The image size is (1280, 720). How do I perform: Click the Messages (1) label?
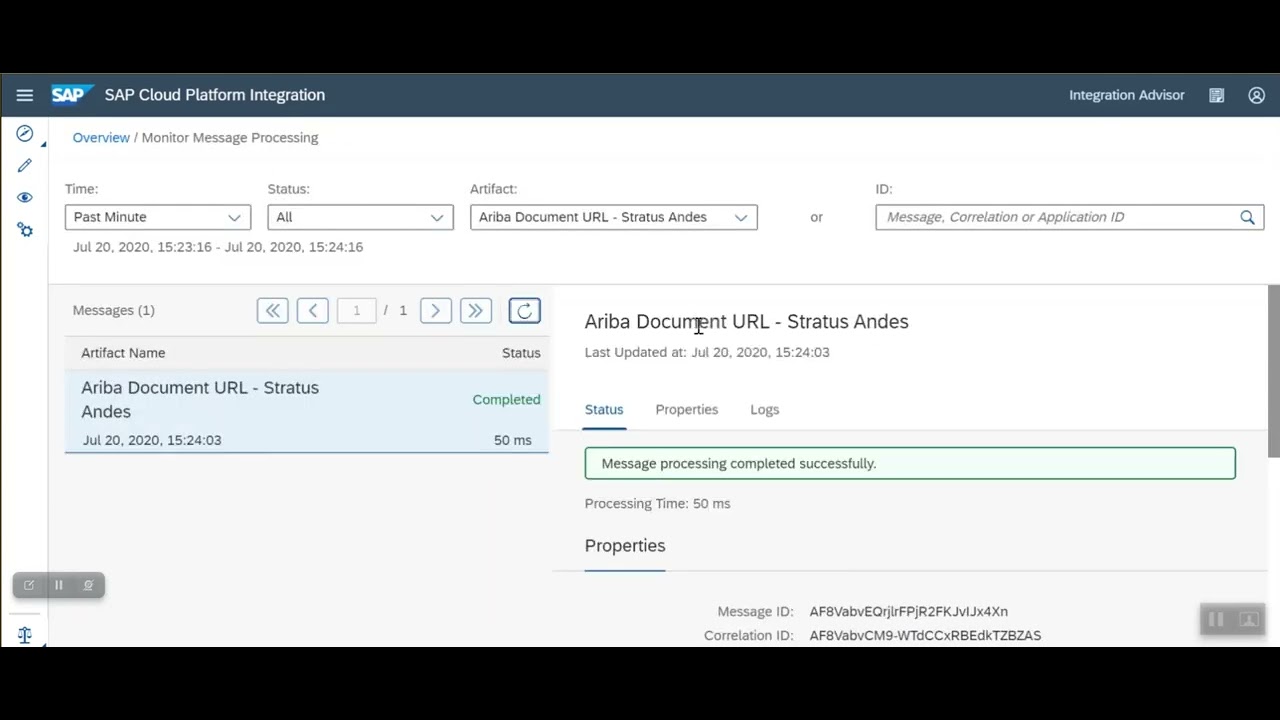coord(114,310)
